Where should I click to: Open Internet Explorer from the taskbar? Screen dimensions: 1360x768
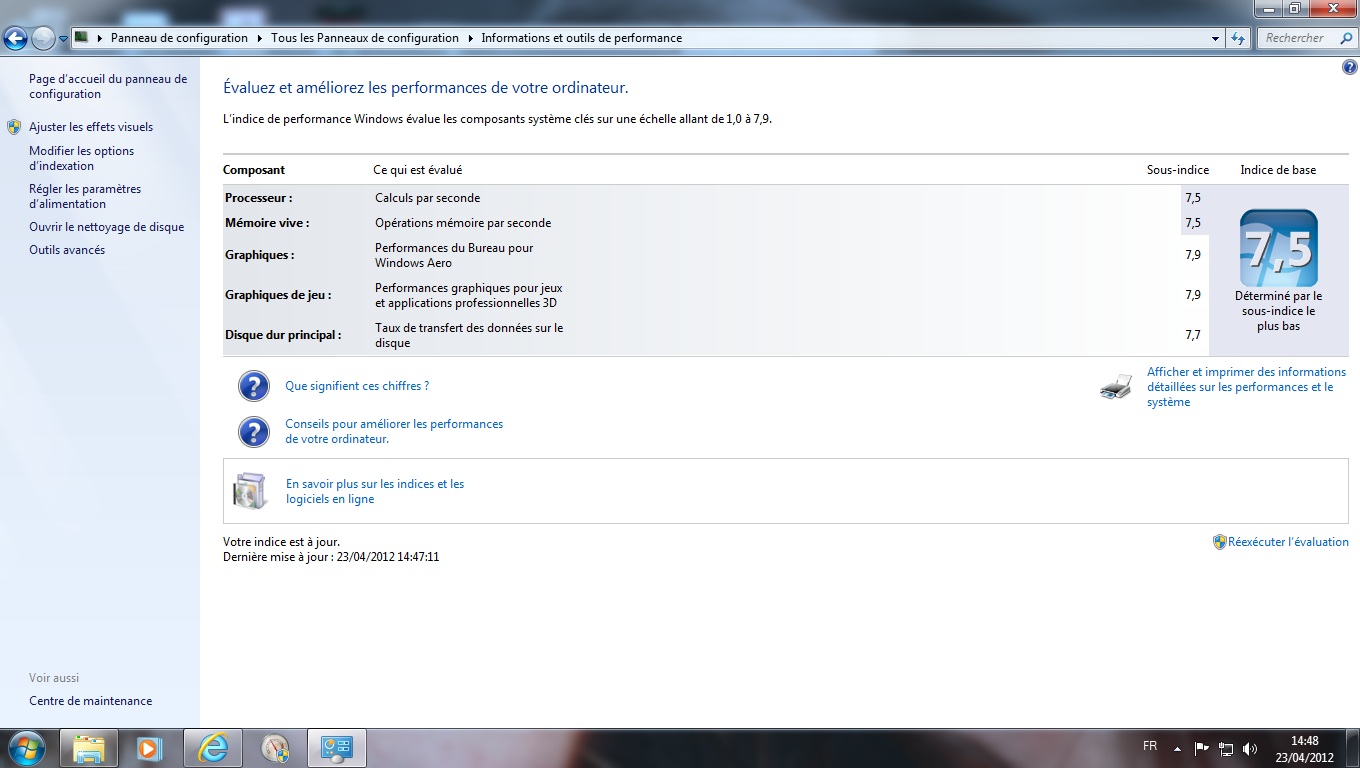pos(212,748)
